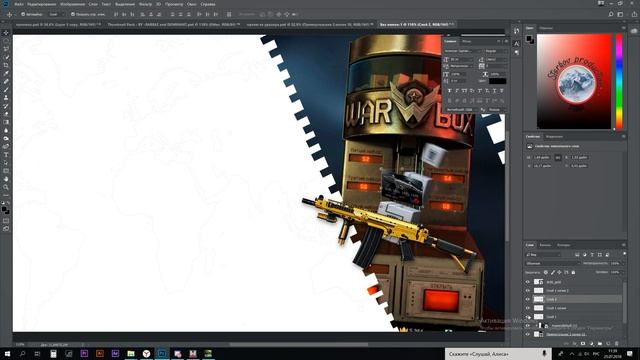Select the Hand tool
The image size is (640, 360).
click(6, 179)
